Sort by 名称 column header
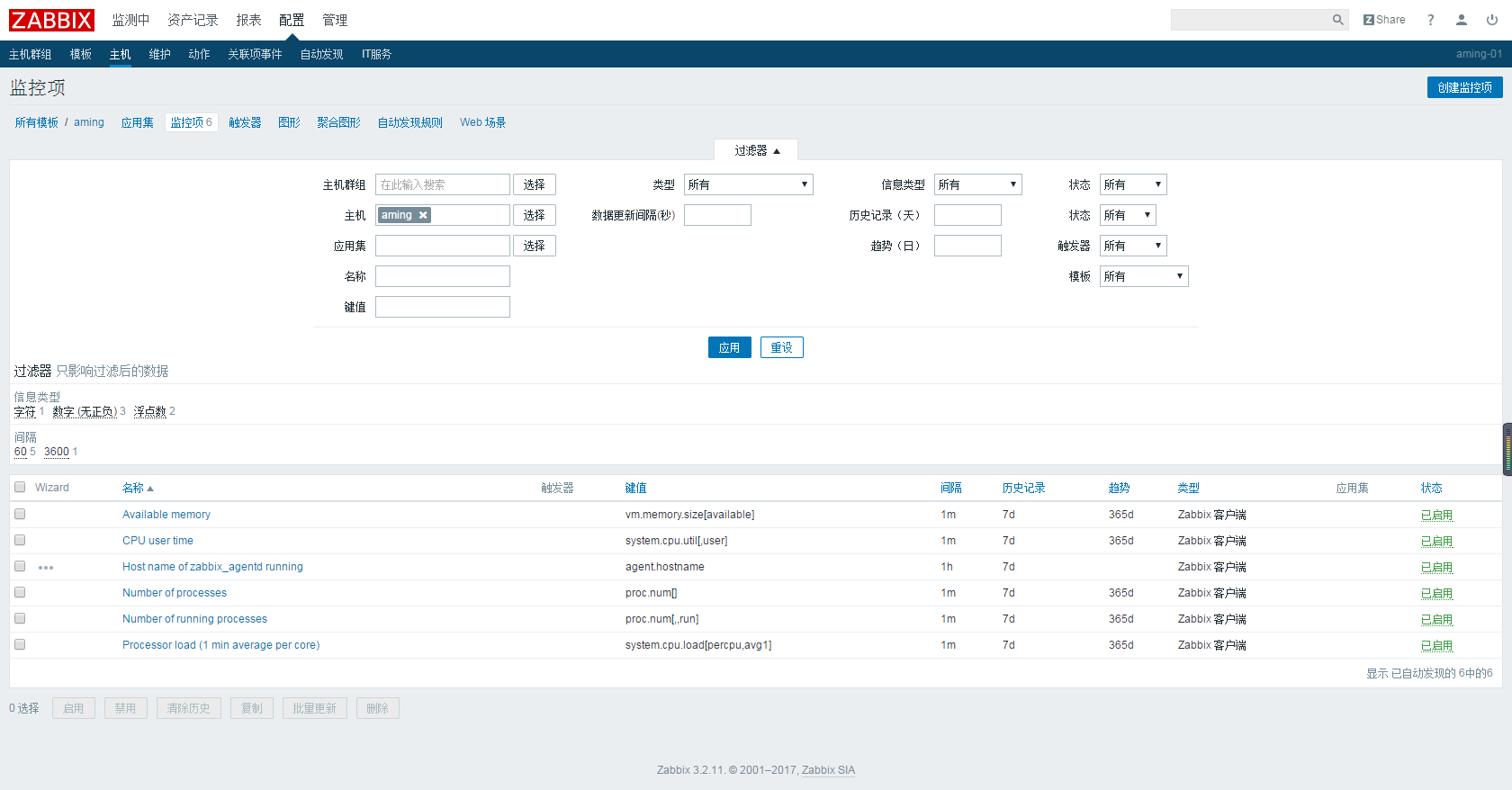1512x790 pixels. click(138, 488)
